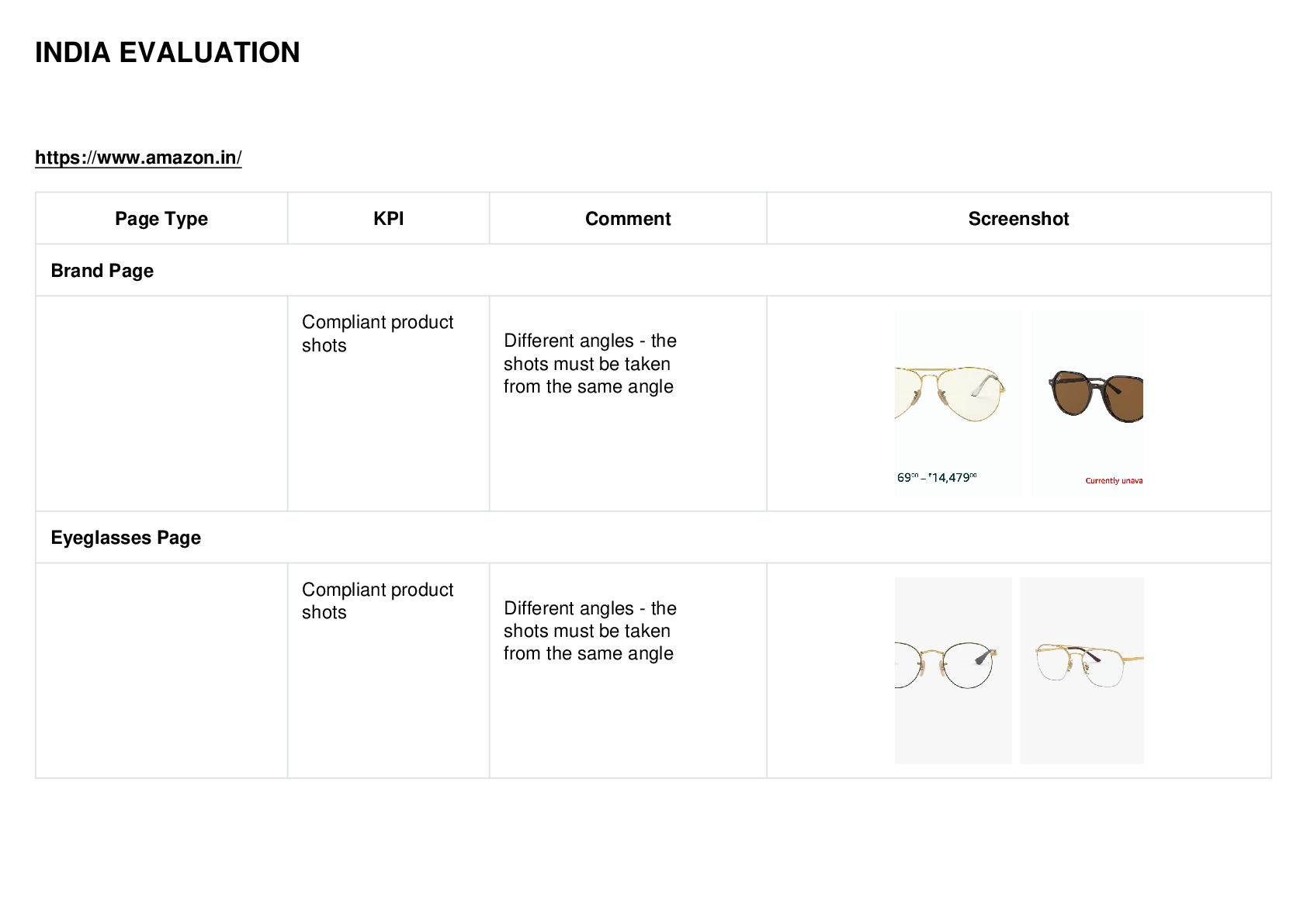Screen dimensions: 1307x924
Task: Click the round black eyeglasses thumbnail
Action: click(x=953, y=670)
